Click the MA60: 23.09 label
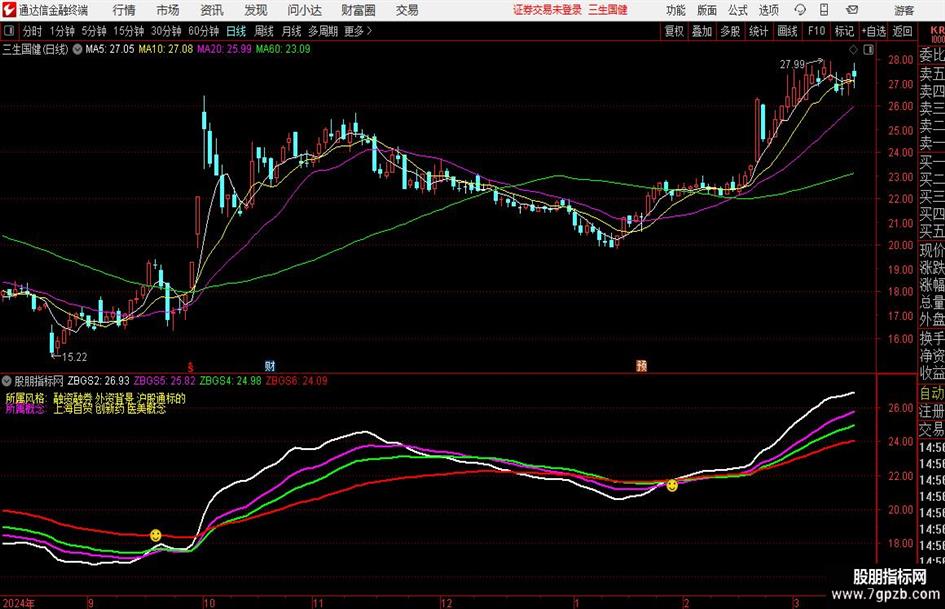Viewport: 945px width, 609px height. pos(283,49)
